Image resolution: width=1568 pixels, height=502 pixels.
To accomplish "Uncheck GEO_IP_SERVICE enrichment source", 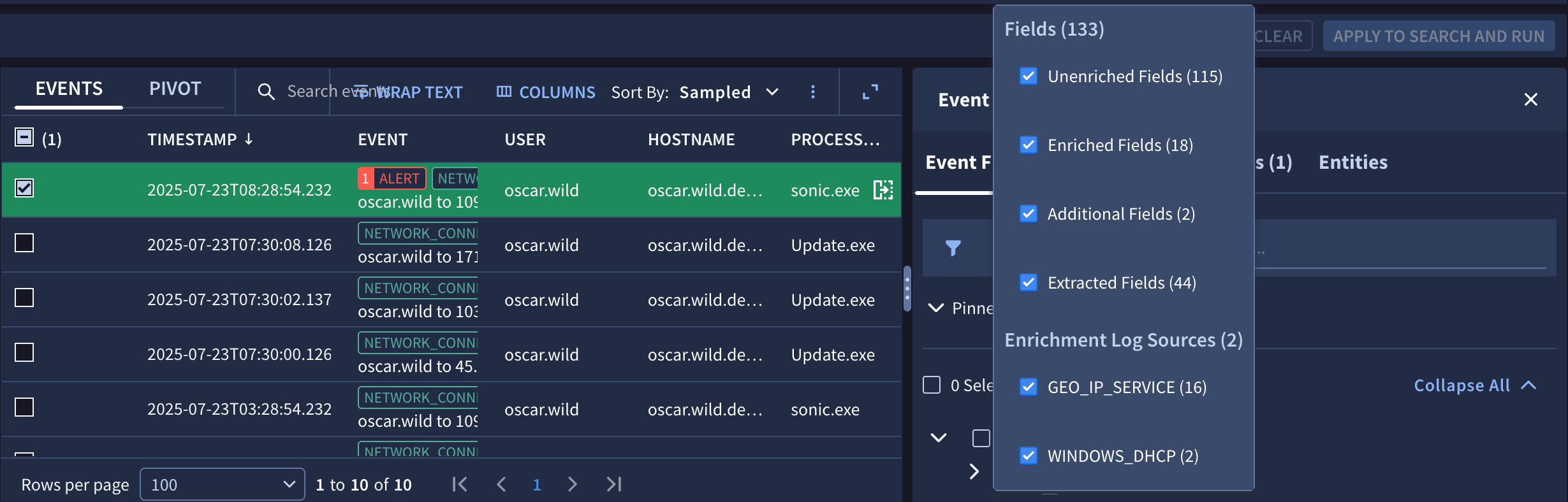I will pyautogui.click(x=1028, y=387).
